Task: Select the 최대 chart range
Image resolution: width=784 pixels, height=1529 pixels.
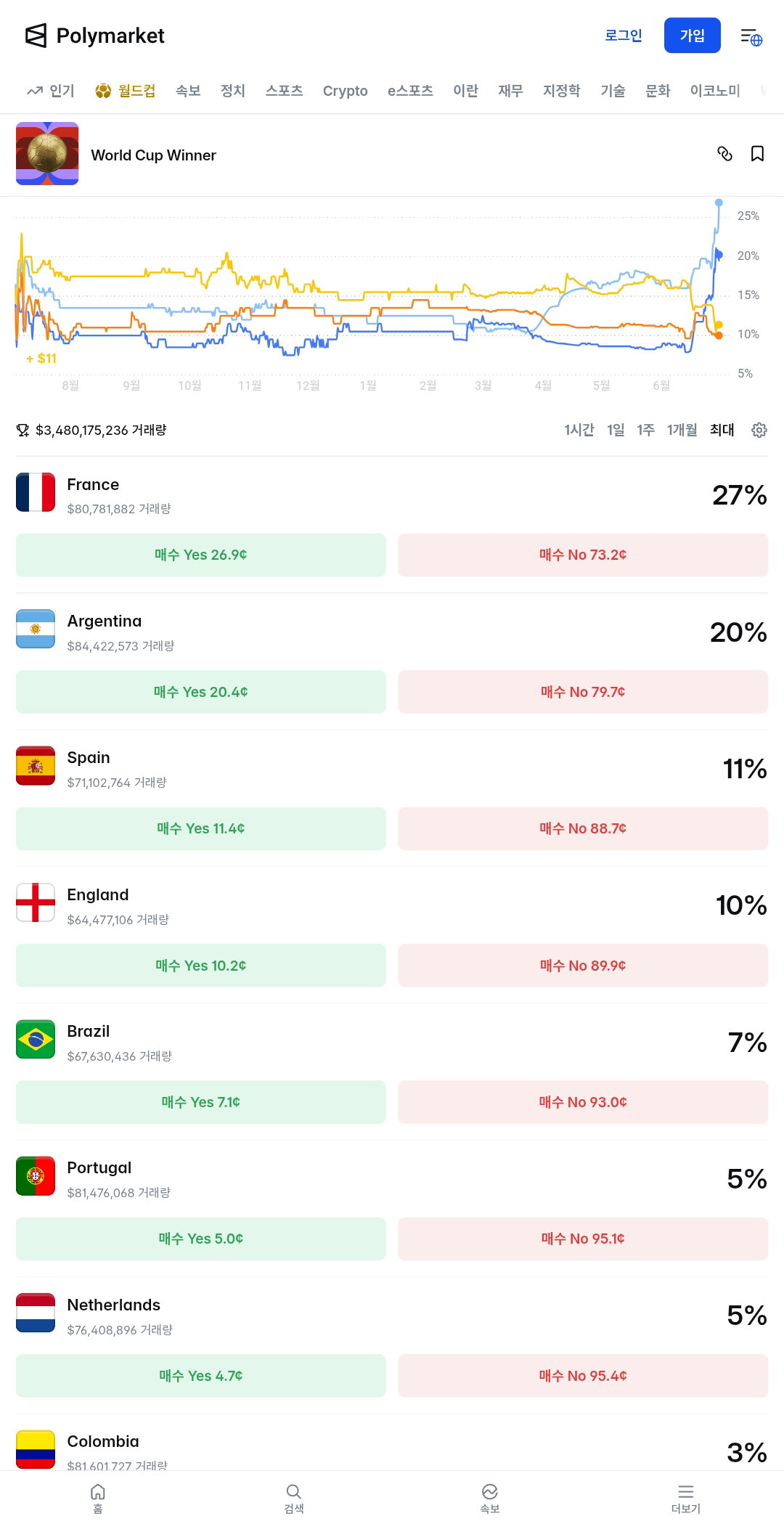Action: point(722,430)
